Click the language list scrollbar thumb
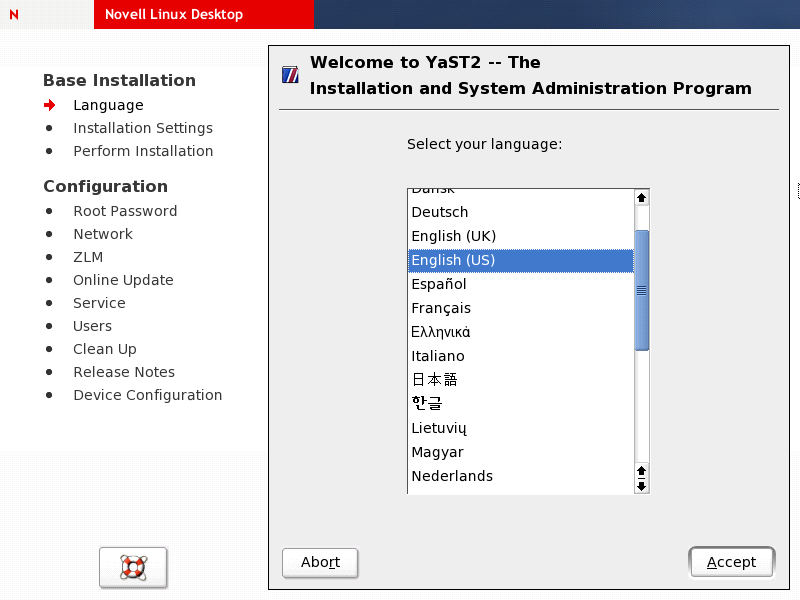The width and height of the screenshot is (800, 600). point(642,290)
